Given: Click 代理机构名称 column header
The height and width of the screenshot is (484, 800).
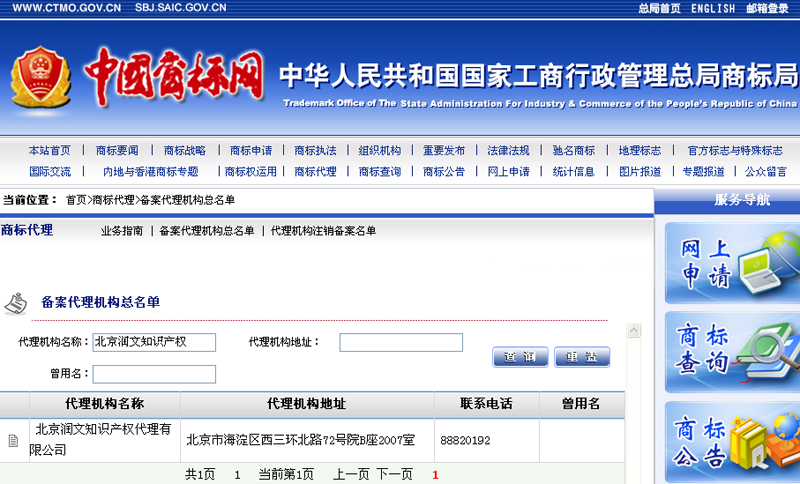Looking at the screenshot, I should 105,404.
